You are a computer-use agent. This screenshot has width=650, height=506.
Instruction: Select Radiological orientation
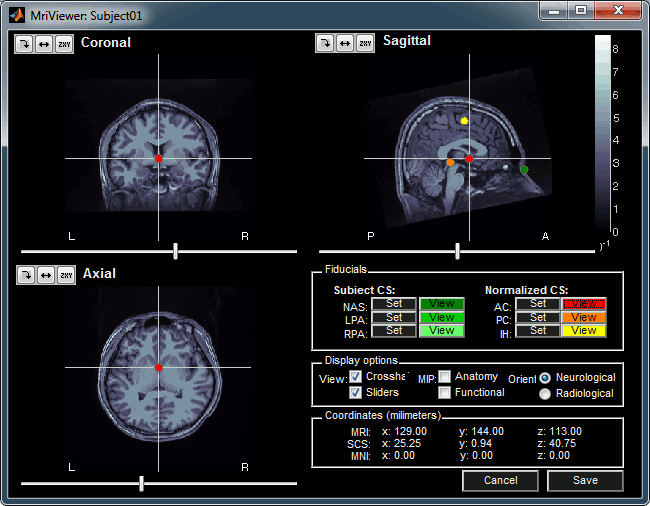pos(545,394)
